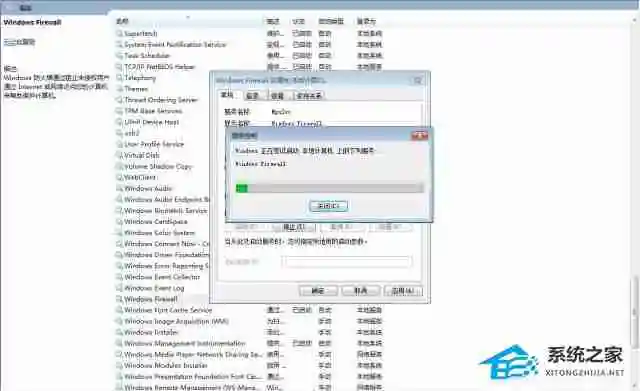Select the Windows Error Reporting service name
Viewport: 640px width, 391px height.
167,266
